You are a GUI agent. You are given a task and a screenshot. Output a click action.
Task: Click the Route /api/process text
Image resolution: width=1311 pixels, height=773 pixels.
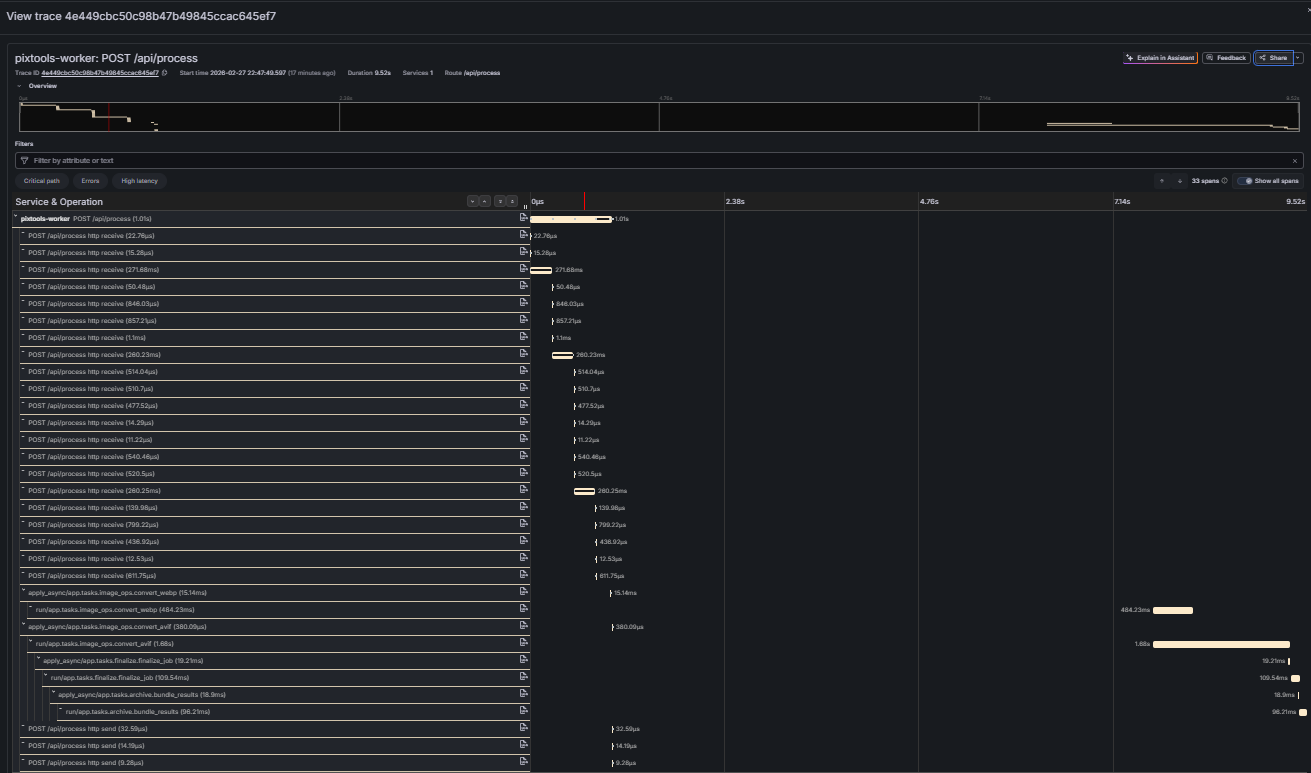pos(473,73)
